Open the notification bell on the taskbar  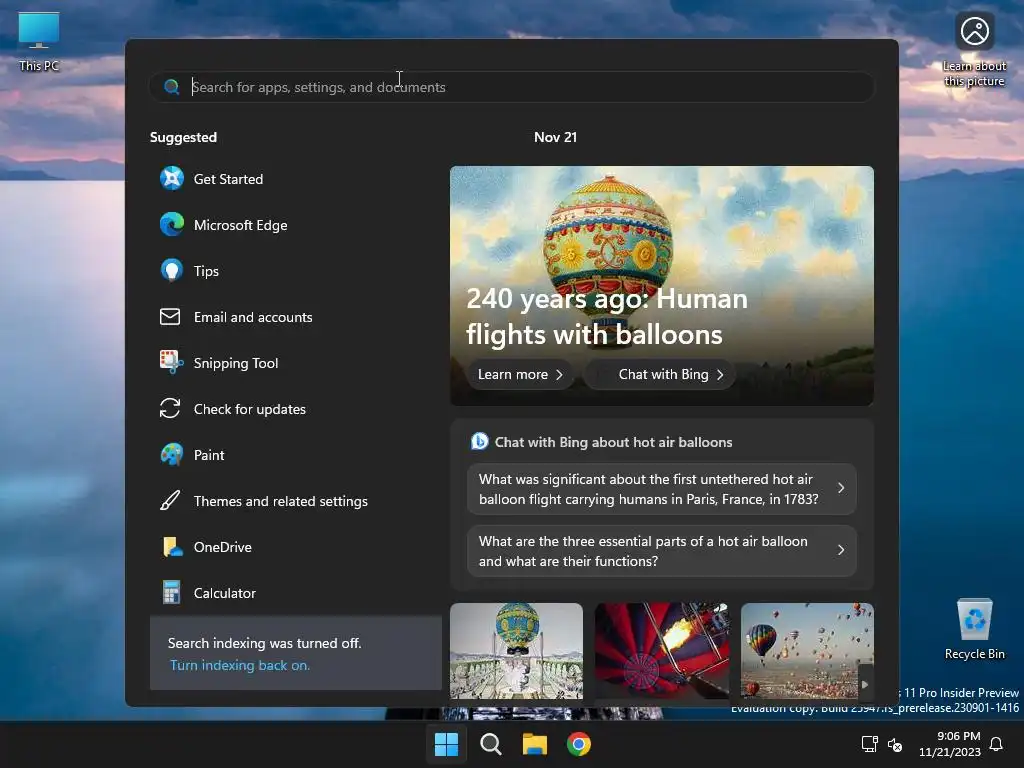click(996, 744)
